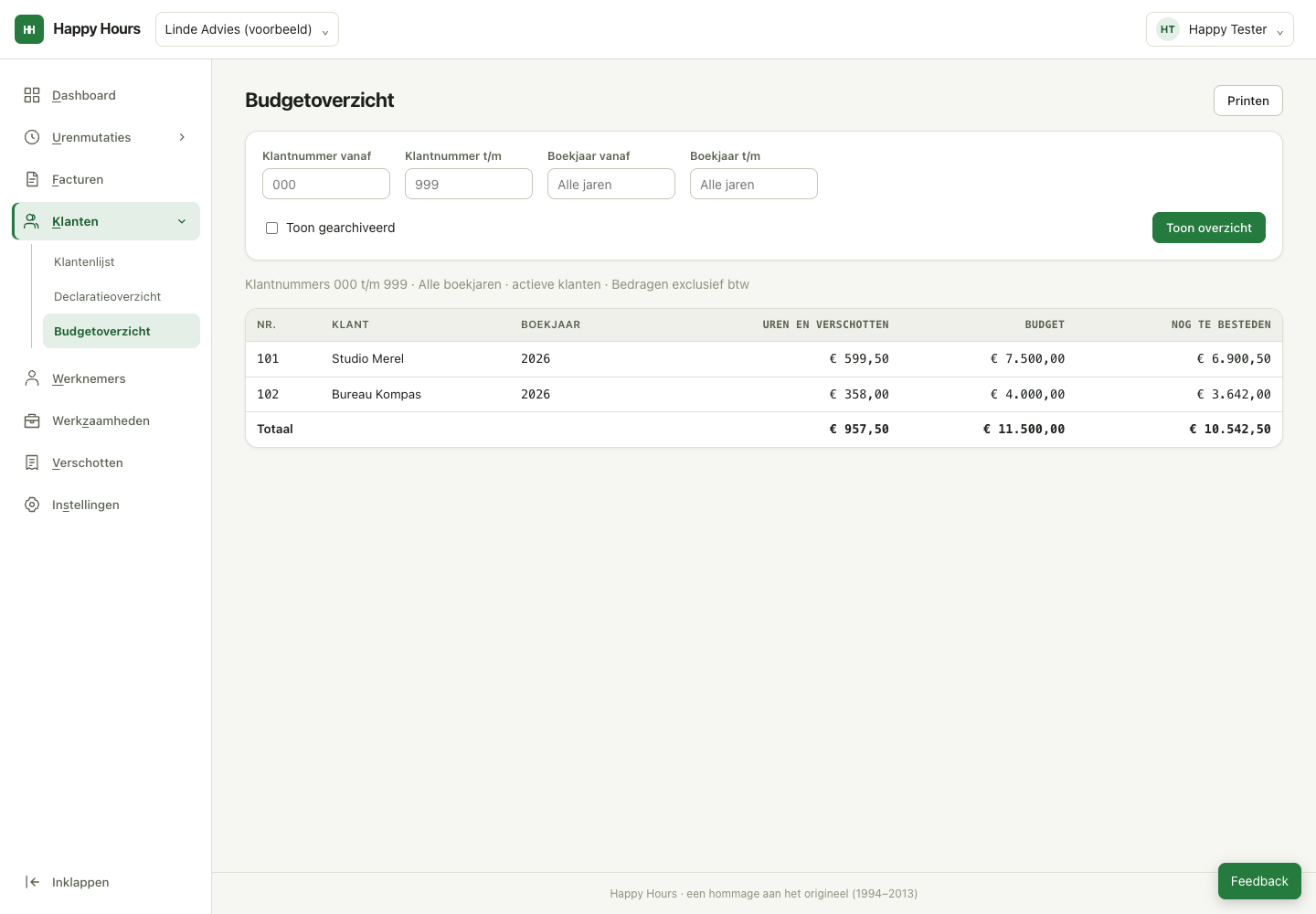Open the Linde Advies company dropdown
Image resolution: width=1316 pixels, height=914 pixels.
coord(247,29)
